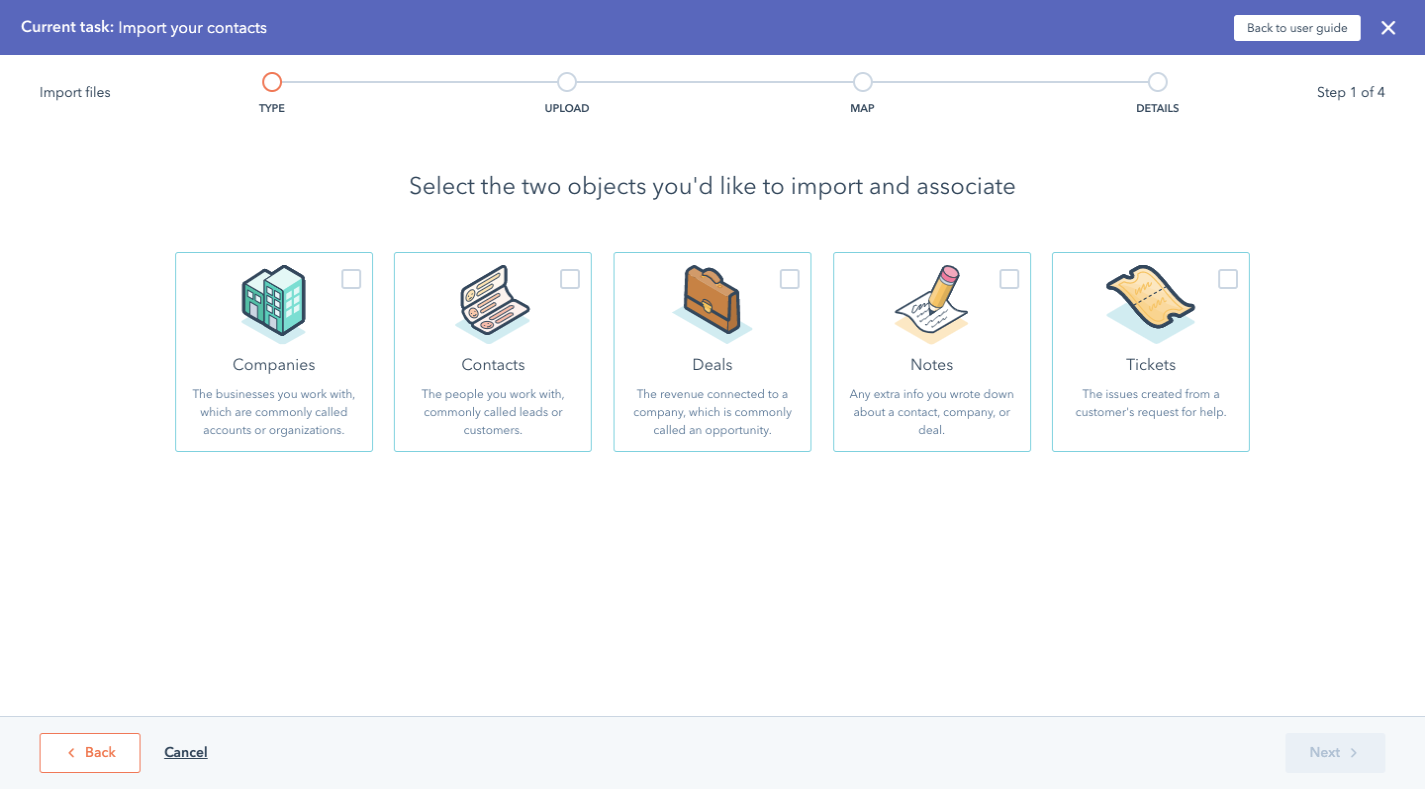Screen dimensions: 1425x789
Task: Check the Notes checkbox
Action: [x=1009, y=279]
